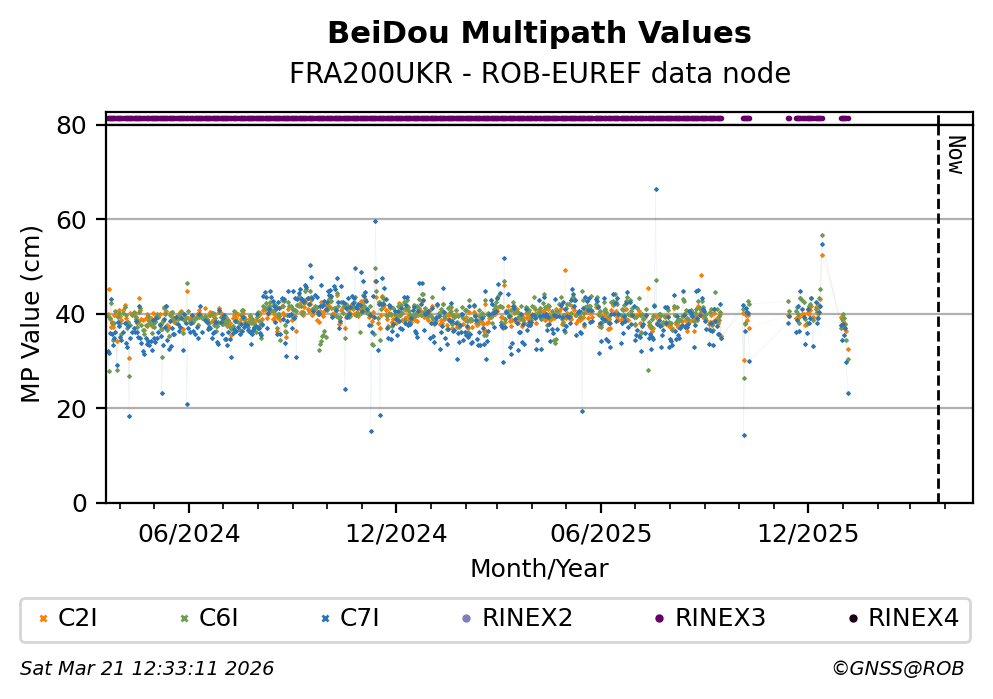Select the RINEX3 legend label text

[720, 619]
